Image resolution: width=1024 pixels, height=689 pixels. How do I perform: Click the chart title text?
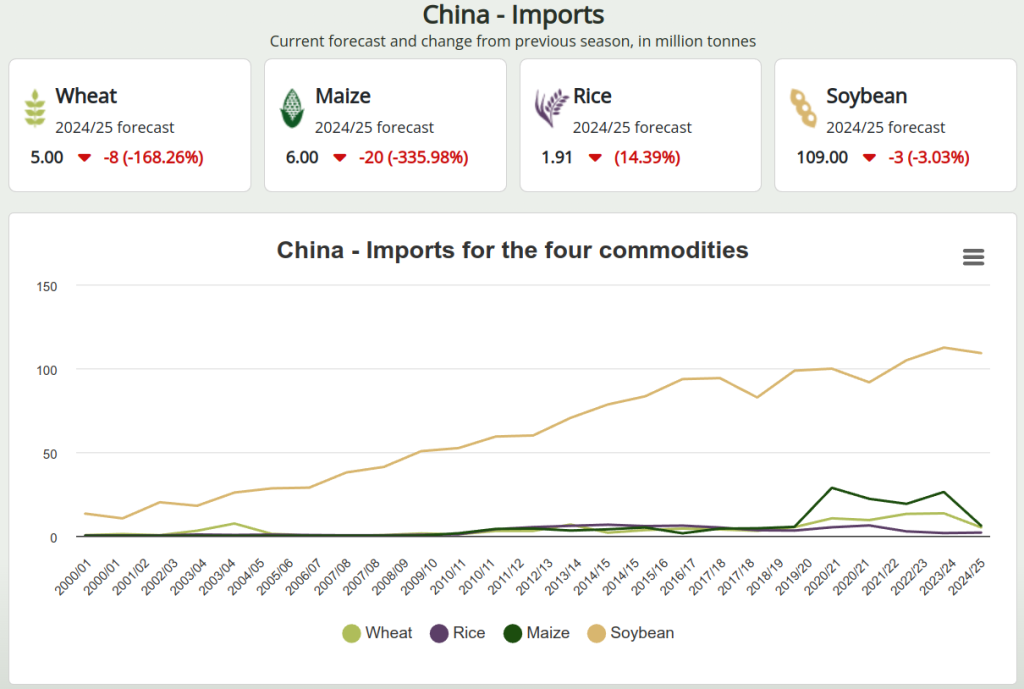(512, 250)
